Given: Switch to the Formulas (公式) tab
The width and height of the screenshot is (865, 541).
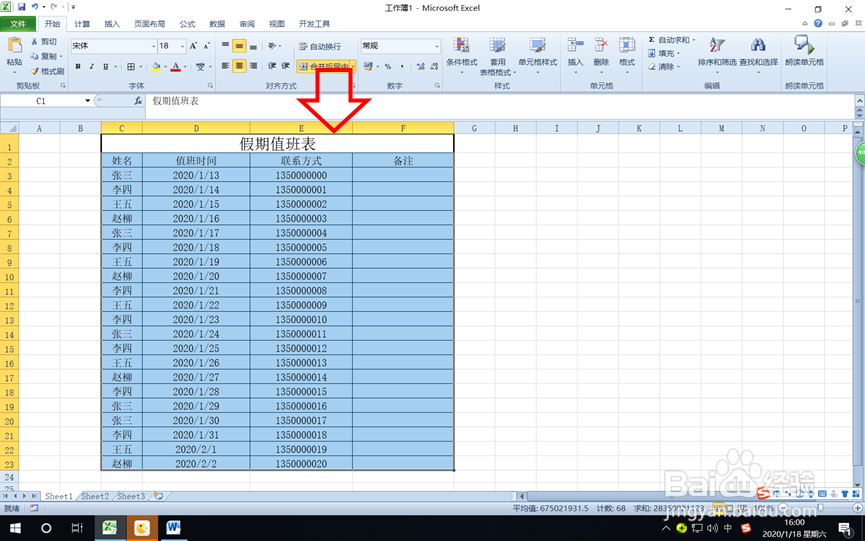Looking at the screenshot, I should click(187, 24).
